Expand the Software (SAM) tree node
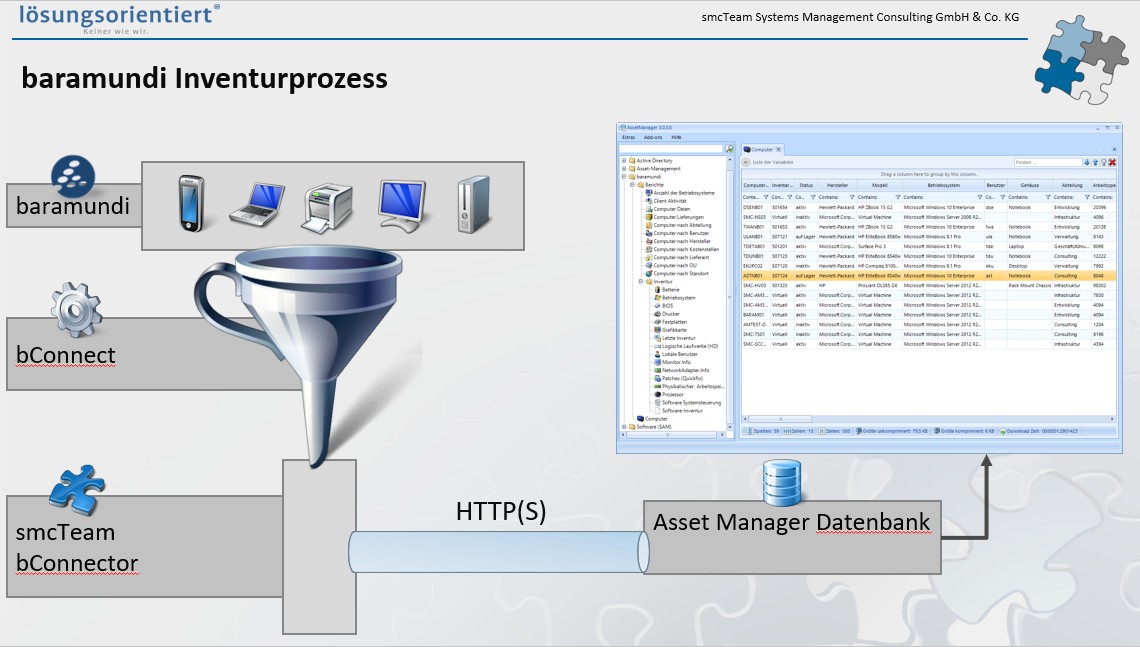1140x647 pixels. coord(624,427)
